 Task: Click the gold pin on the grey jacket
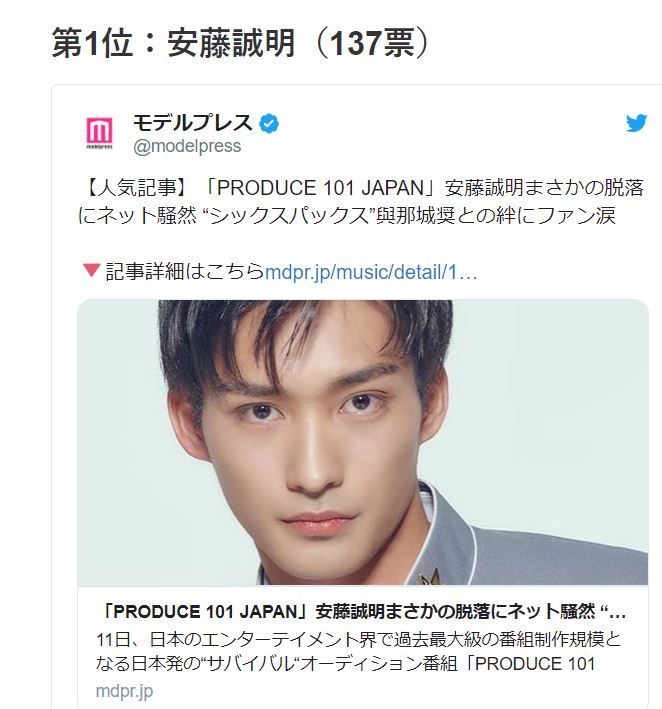coord(429,577)
